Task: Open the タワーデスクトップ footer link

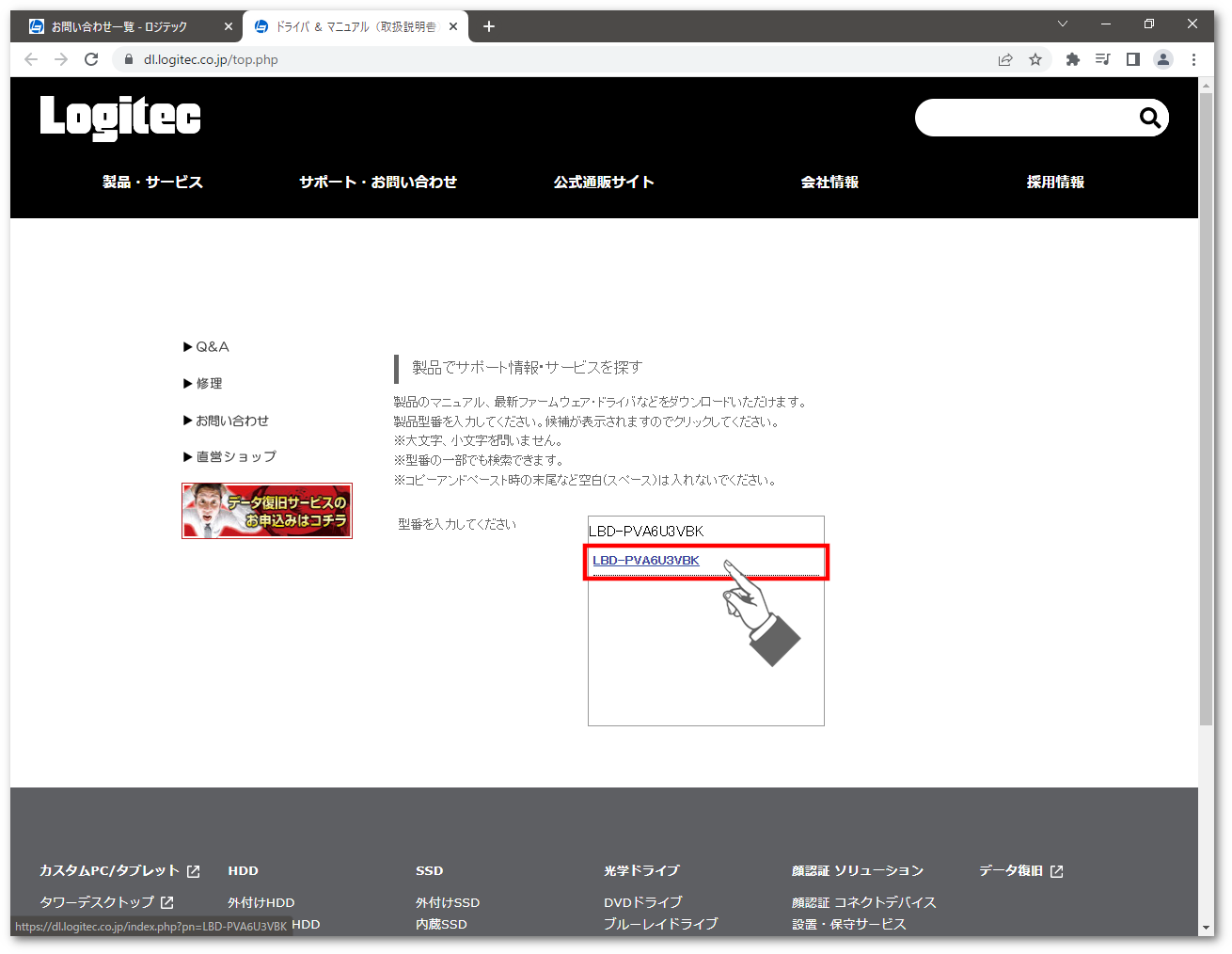Action: 97,901
